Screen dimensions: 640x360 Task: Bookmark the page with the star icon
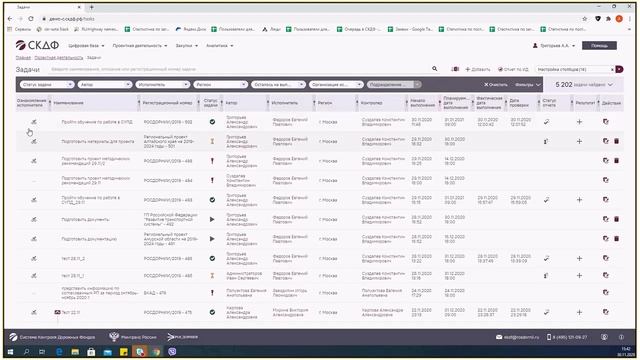point(584,19)
